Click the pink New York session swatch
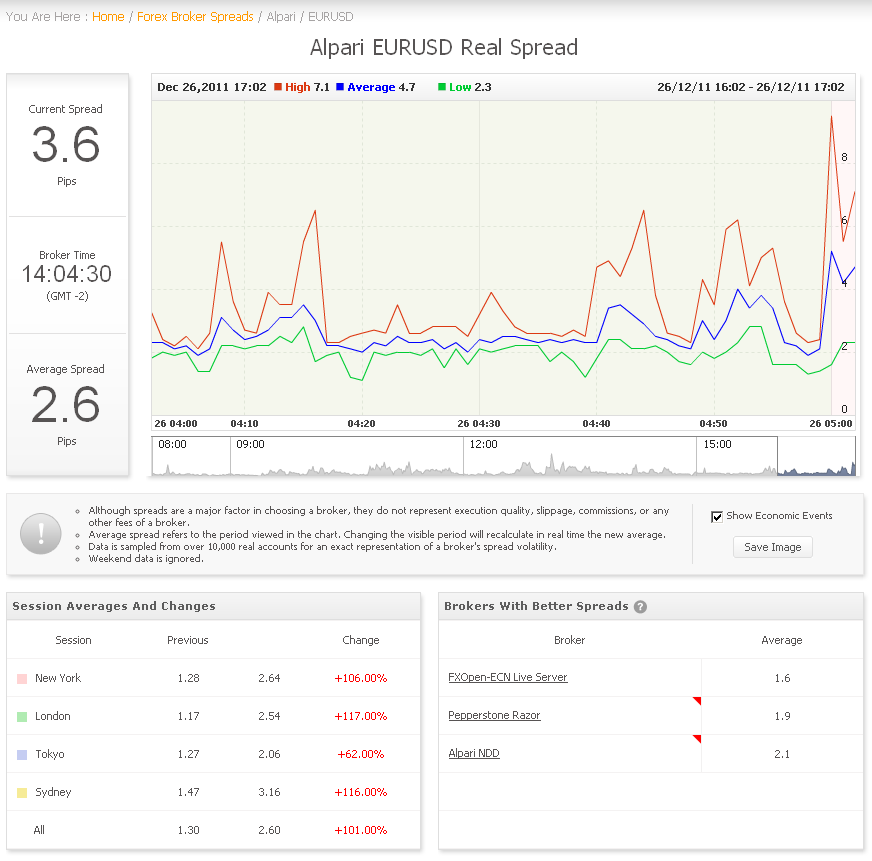This screenshot has width=872, height=861. [22, 679]
